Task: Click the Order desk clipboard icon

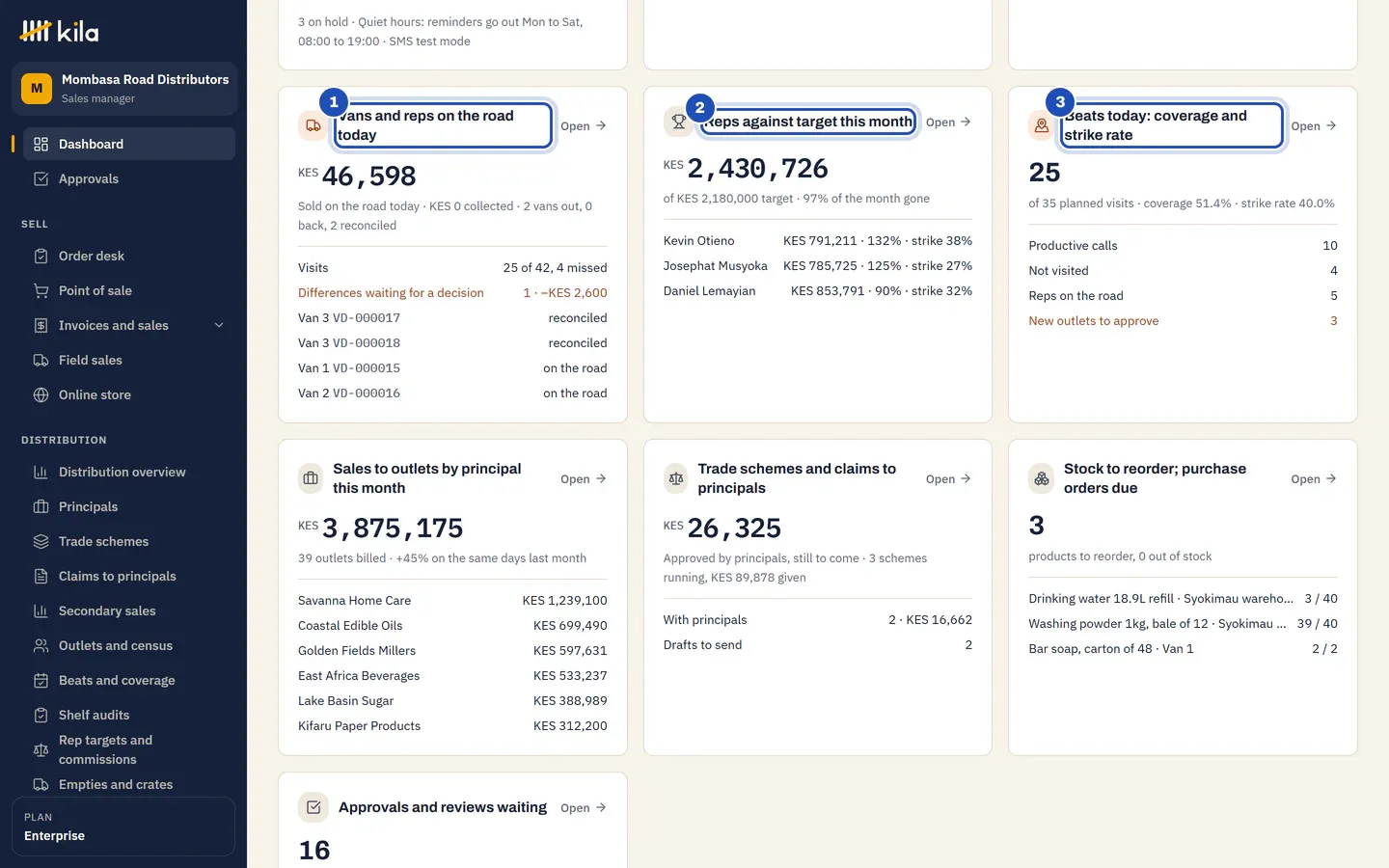Action: point(41,256)
